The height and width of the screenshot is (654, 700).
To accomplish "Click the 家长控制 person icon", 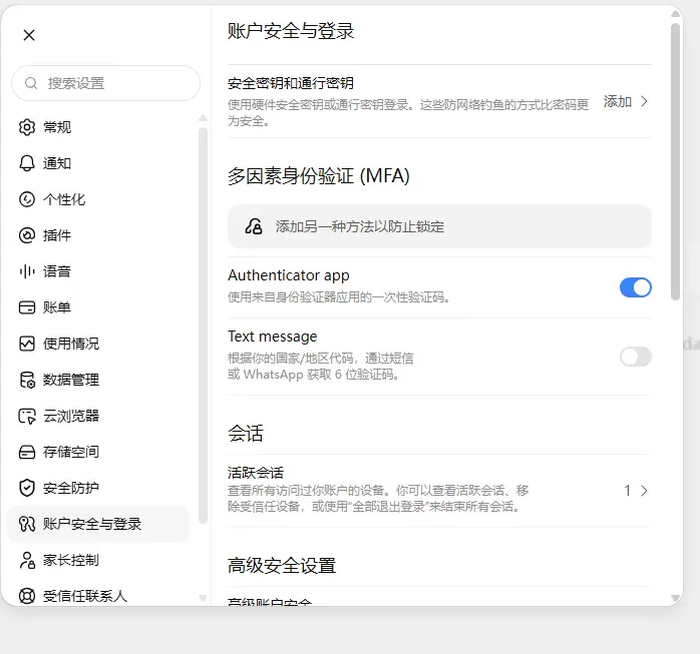I will pyautogui.click(x=27, y=560).
